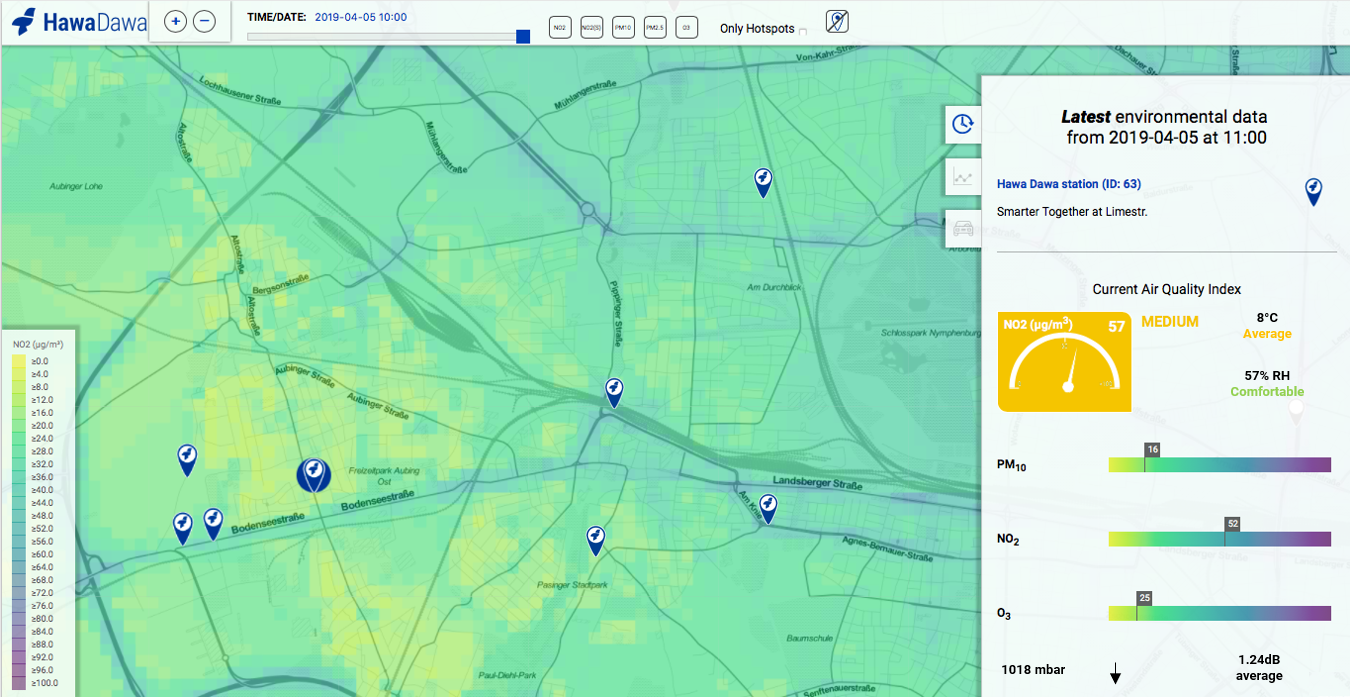Switch map layer to O3
The height and width of the screenshot is (699, 1350).
click(x=686, y=28)
